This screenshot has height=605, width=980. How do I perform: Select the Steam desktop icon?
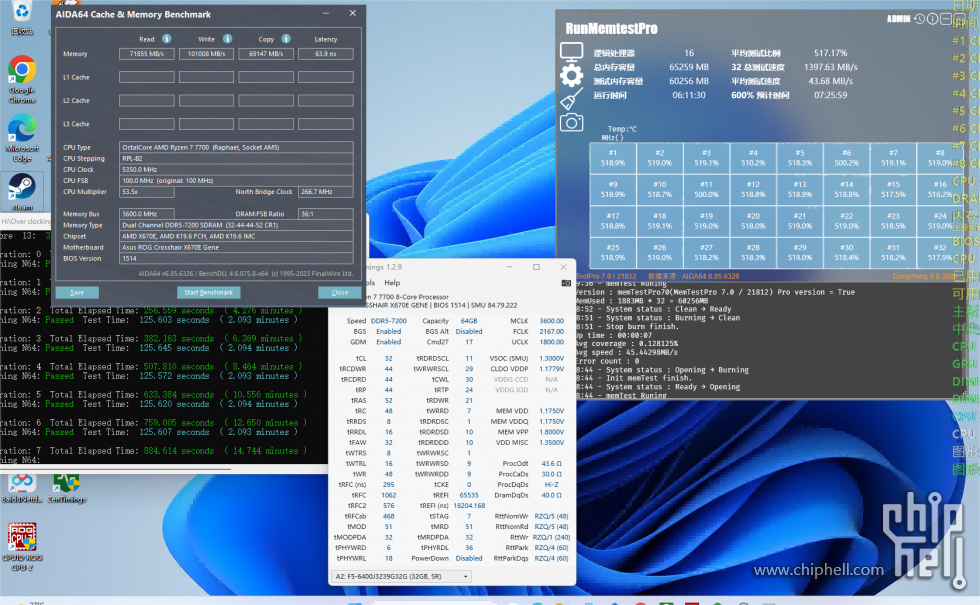22,191
